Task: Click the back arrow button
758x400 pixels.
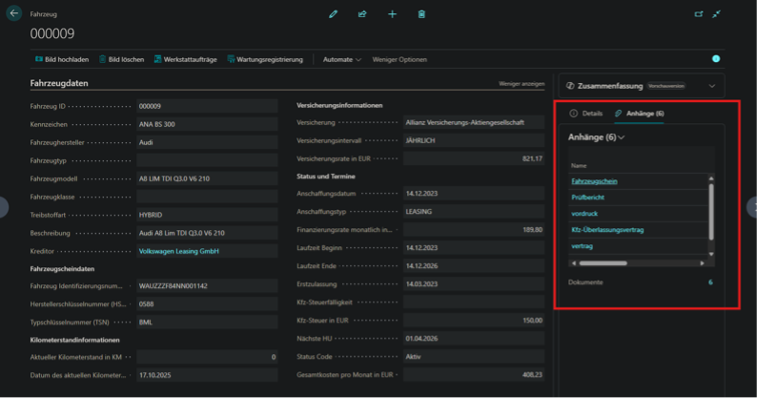Action: pyautogui.click(x=13, y=14)
